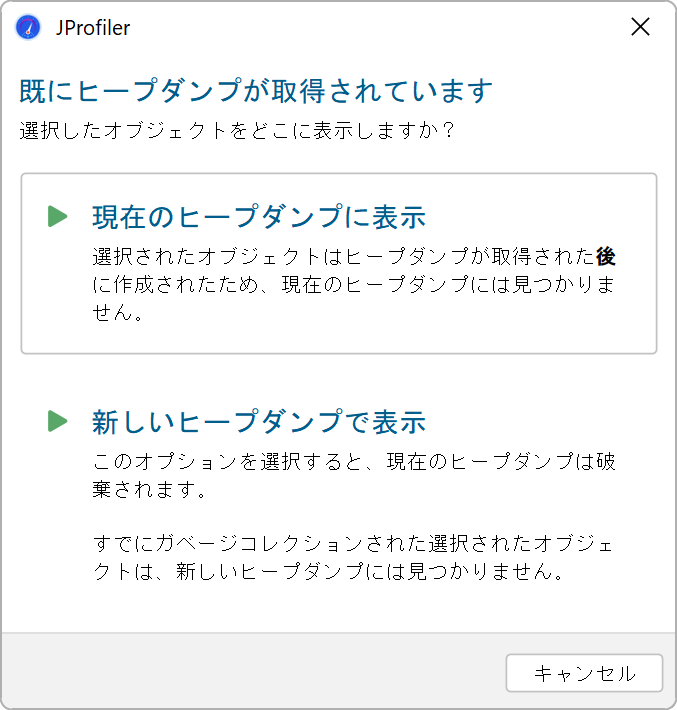This screenshot has height=710, width=677.
Task: Click the heading 既にヒープダンプが取得されています
Action: (256, 91)
